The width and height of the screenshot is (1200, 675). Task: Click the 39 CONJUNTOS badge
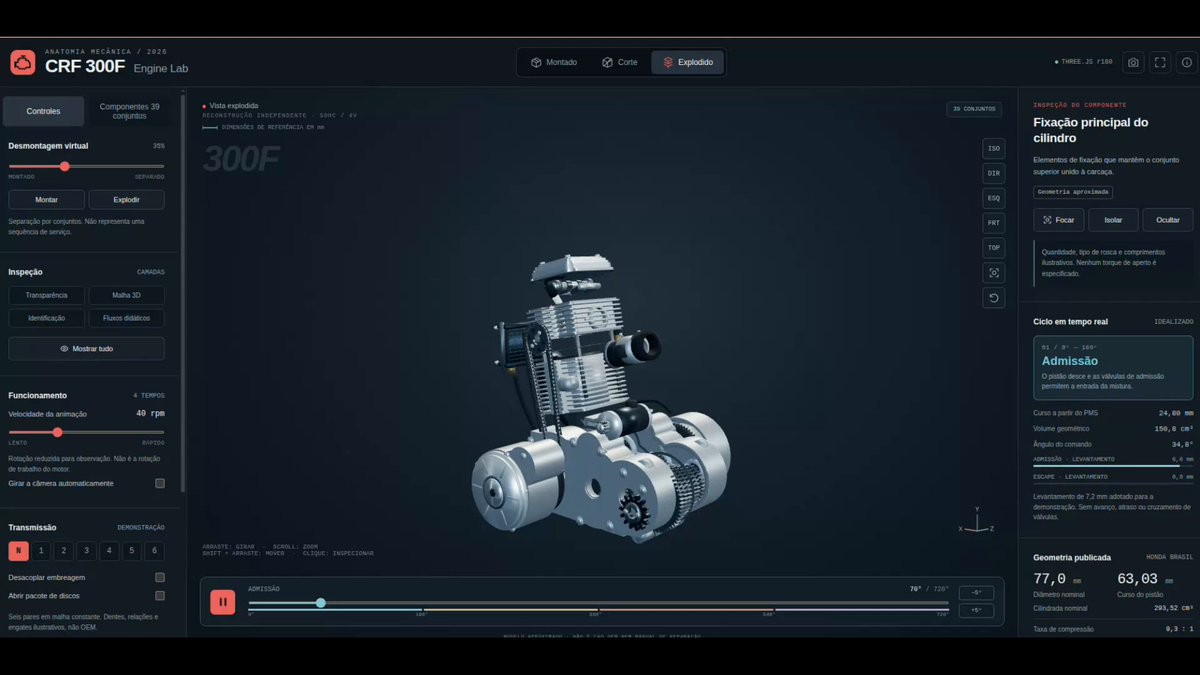click(x=974, y=109)
